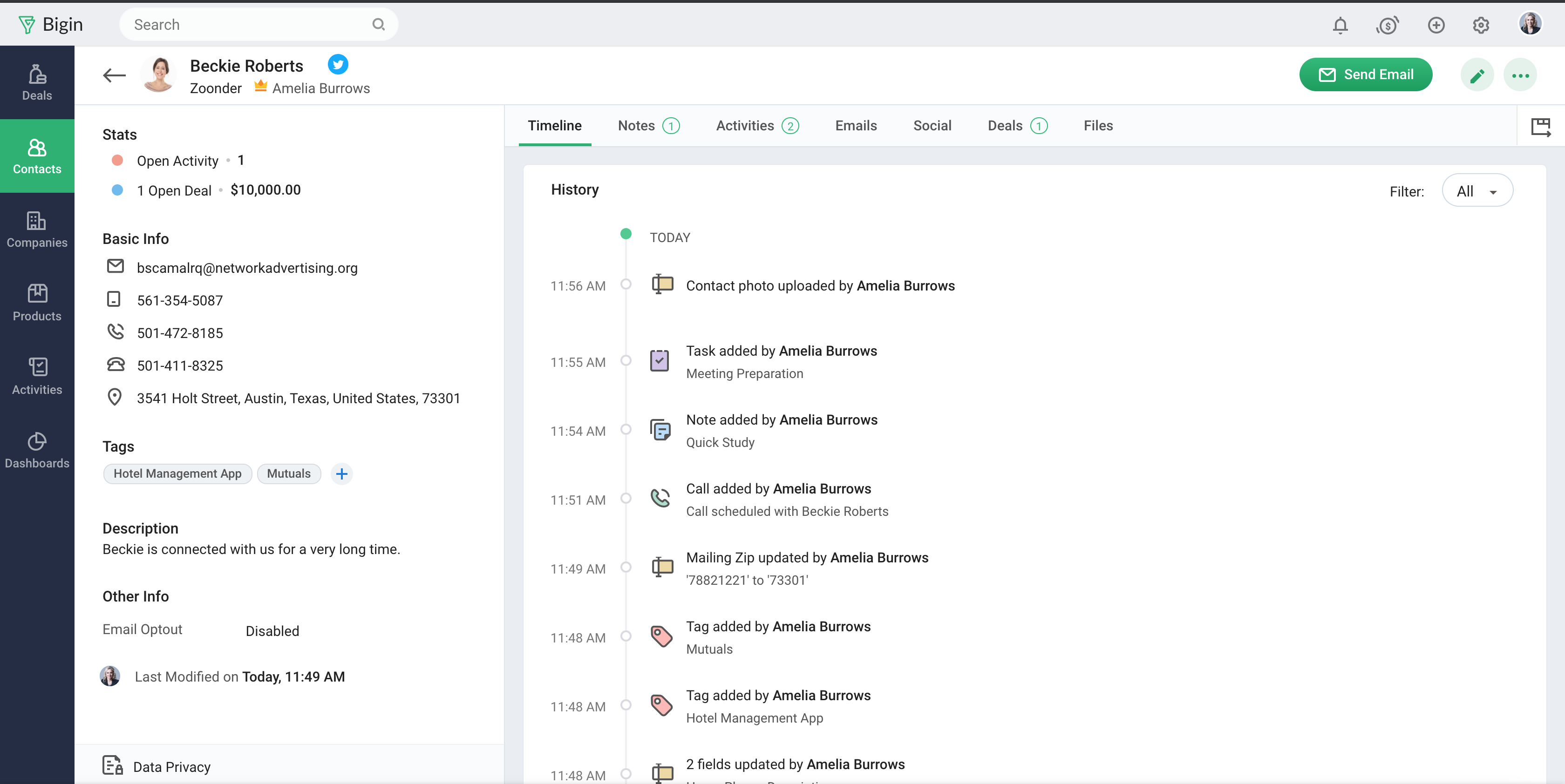Open the Activities module in left navigation
Image resolution: width=1565 pixels, height=784 pixels.
pyautogui.click(x=36, y=376)
